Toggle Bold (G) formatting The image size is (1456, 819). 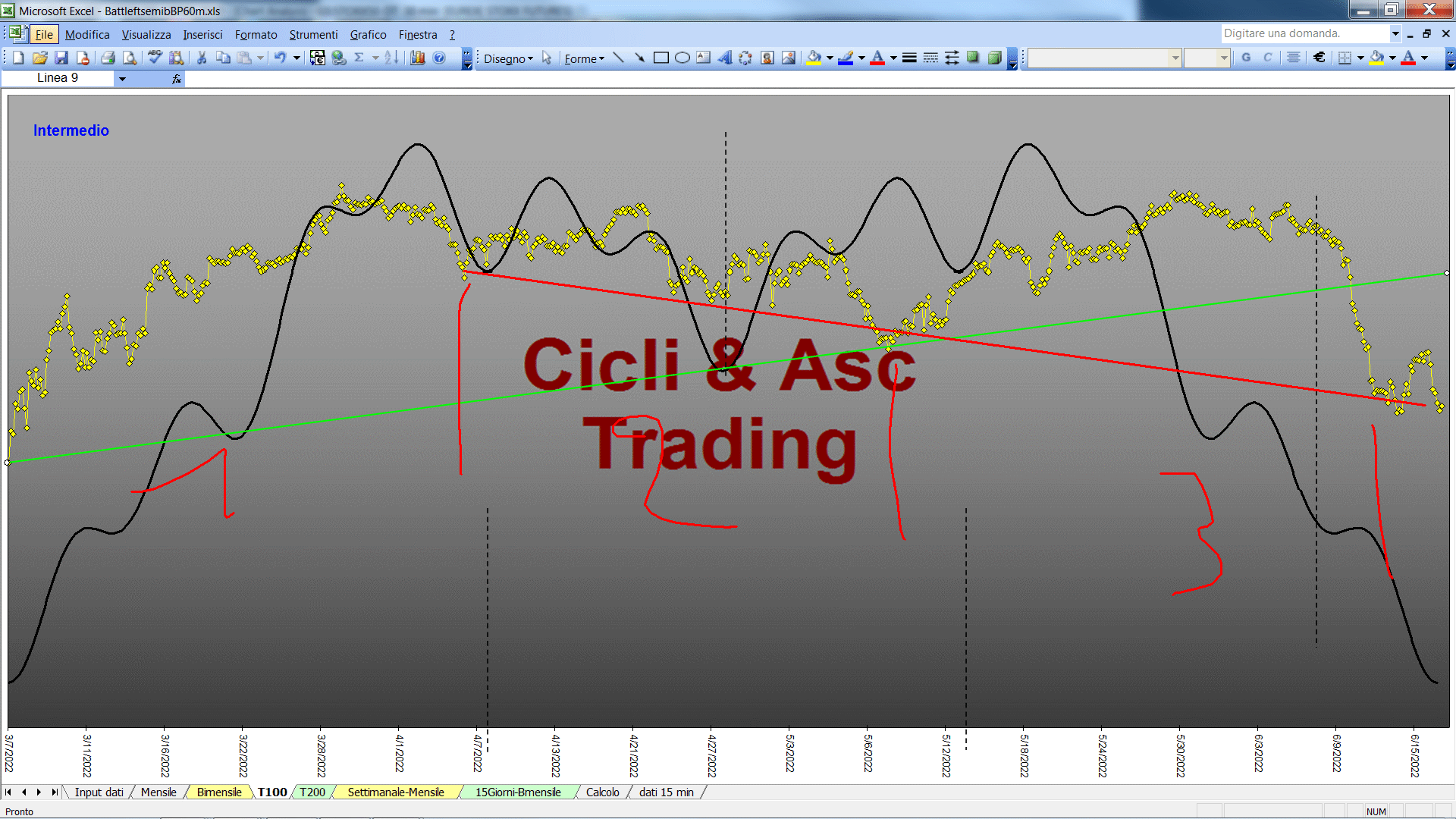(x=1246, y=58)
